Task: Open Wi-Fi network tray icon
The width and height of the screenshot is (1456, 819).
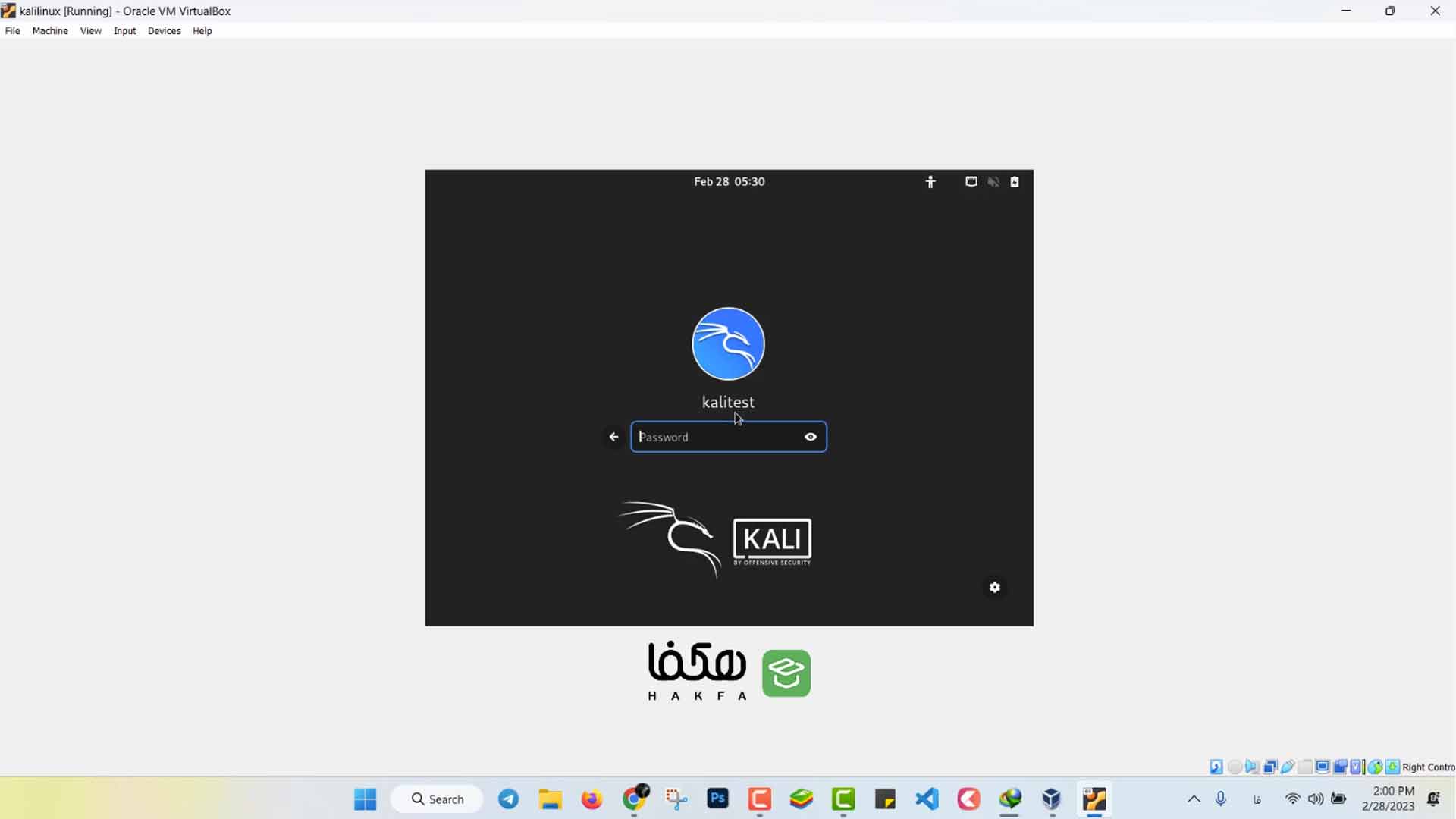Action: pos(1293,799)
